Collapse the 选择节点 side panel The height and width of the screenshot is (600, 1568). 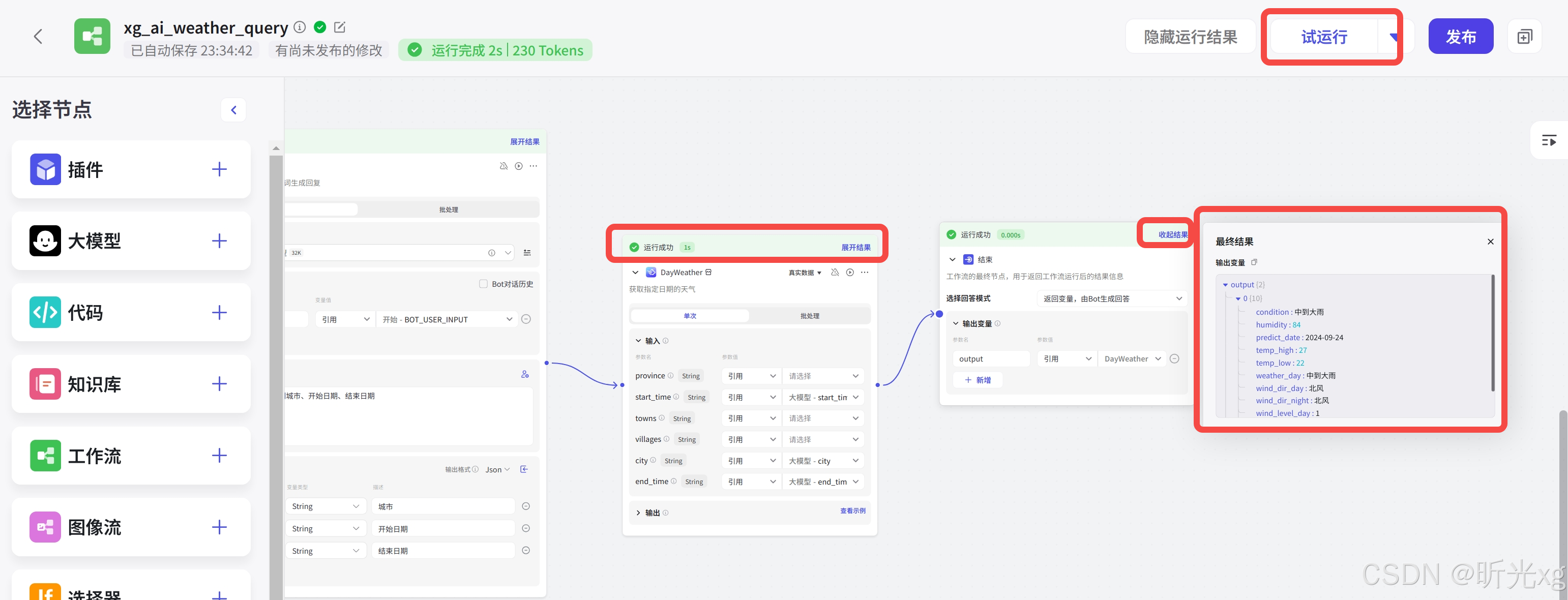point(233,110)
